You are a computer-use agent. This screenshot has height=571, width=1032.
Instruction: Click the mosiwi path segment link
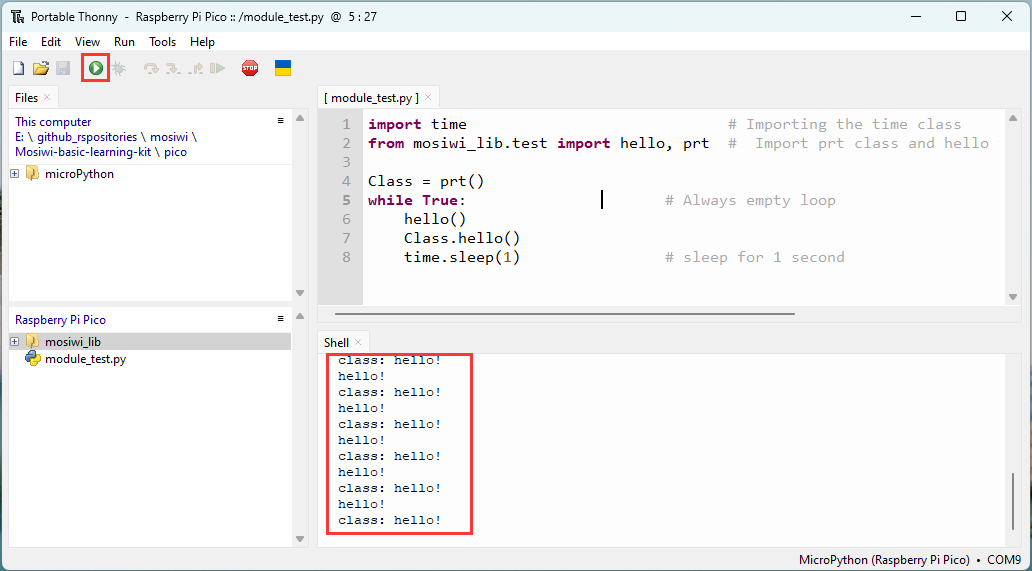click(x=169, y=137)
